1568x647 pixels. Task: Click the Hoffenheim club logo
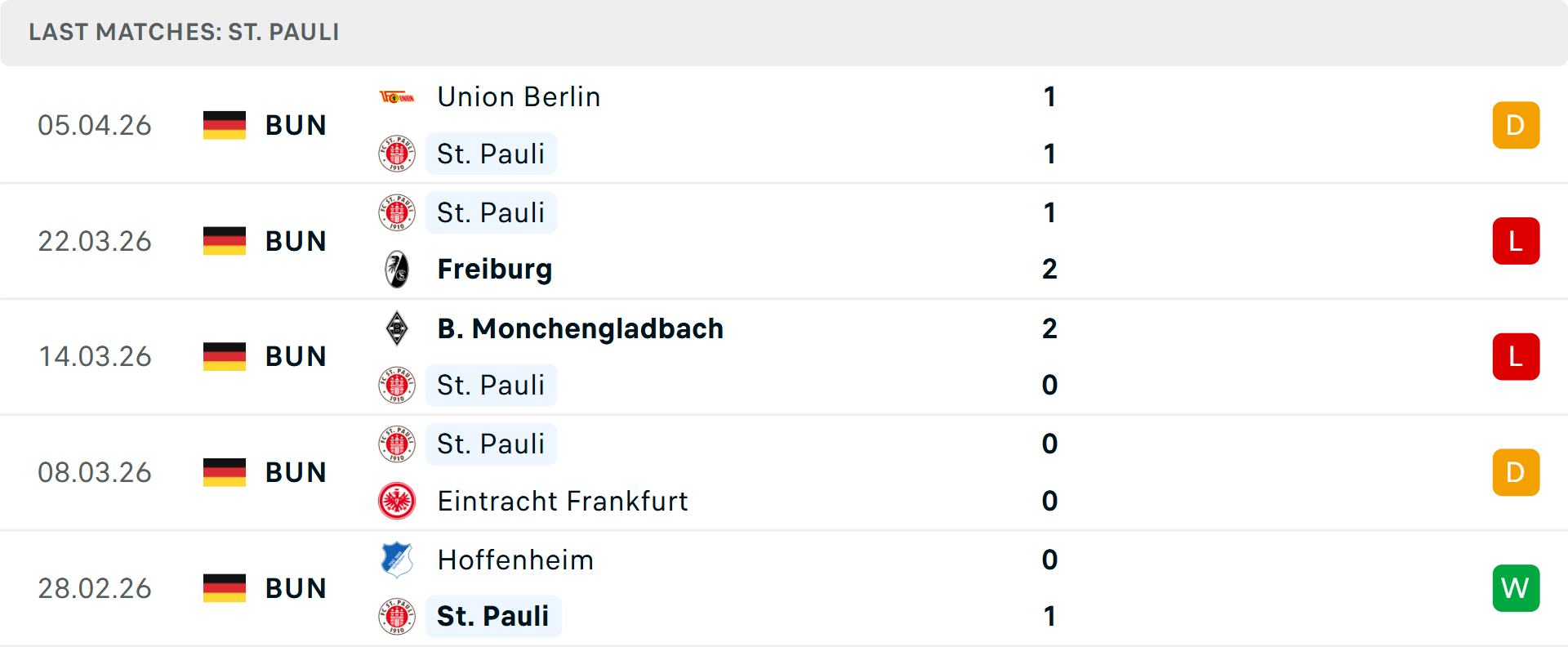click(397, 560)
